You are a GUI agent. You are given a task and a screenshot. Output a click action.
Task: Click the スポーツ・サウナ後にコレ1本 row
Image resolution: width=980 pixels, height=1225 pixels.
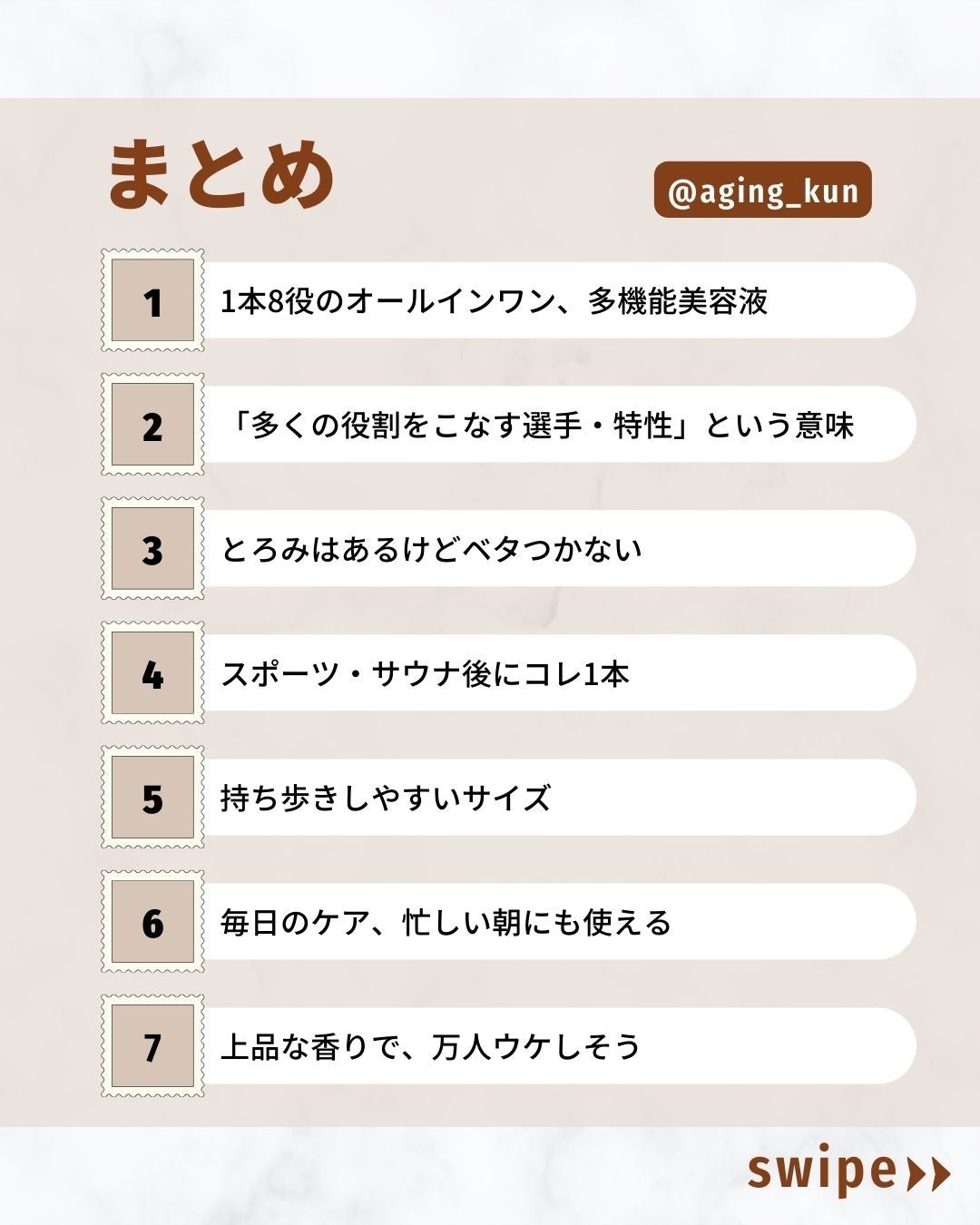click(425, 674)
